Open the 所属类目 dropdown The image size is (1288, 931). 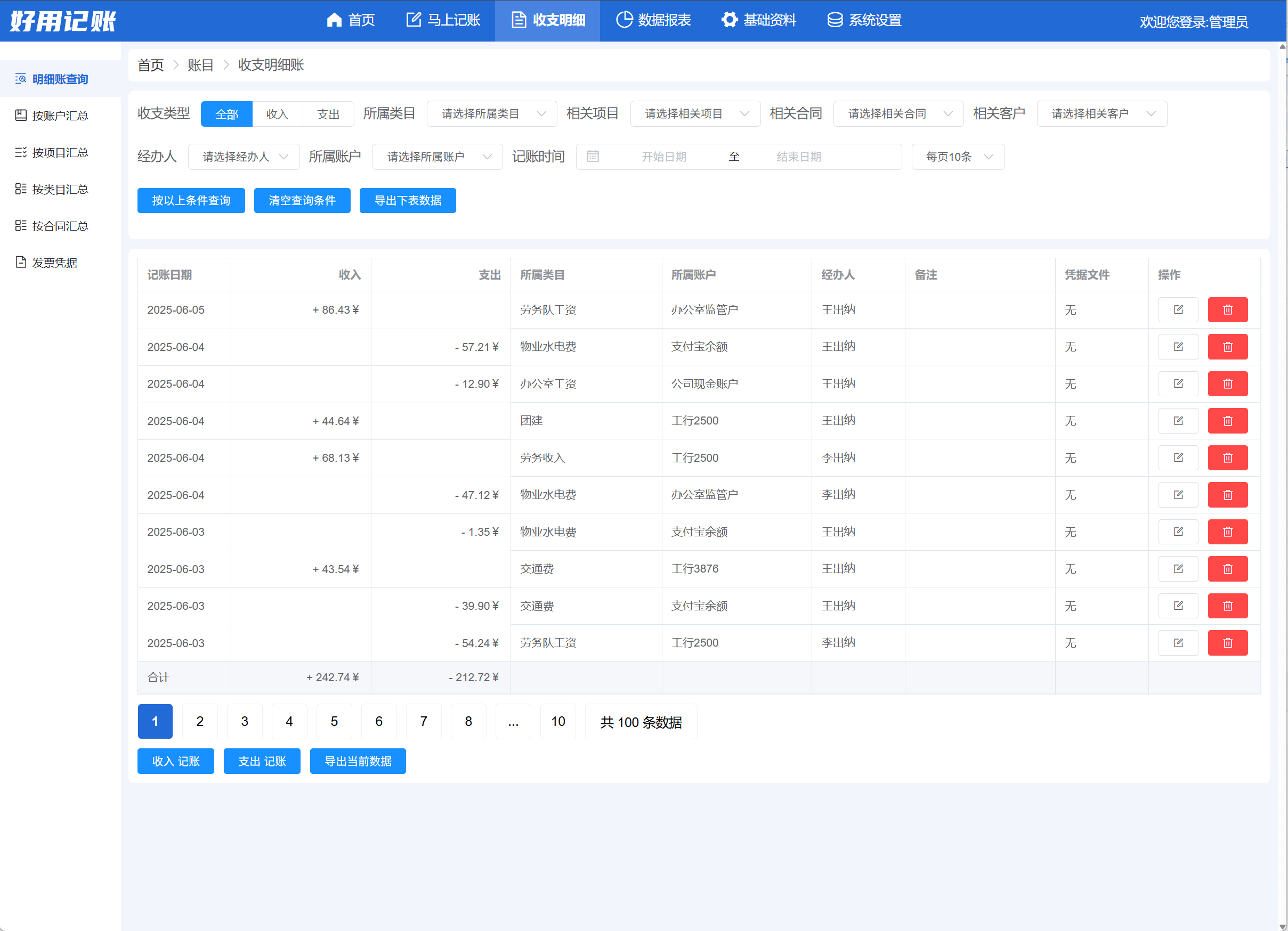(492, 113)
